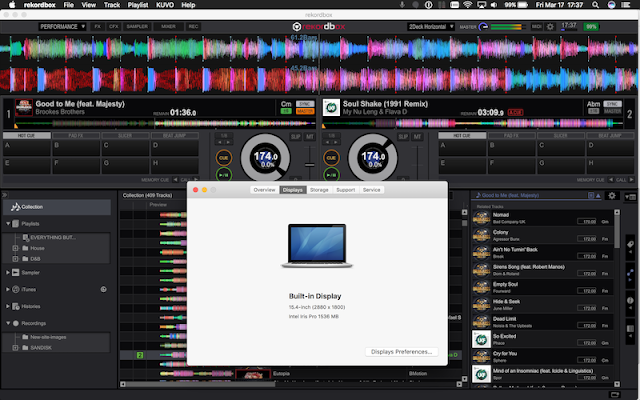Click the REC button in top bar
The width and height of the screenshot is (640, 400).
tap(193, 27)
